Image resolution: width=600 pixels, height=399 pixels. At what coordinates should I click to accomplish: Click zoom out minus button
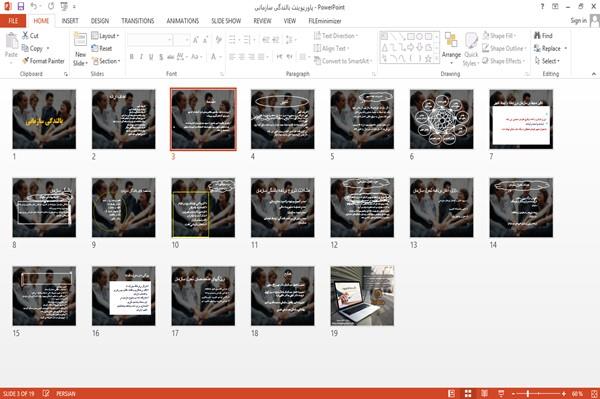pyautogui.click(x=514, y=393)
